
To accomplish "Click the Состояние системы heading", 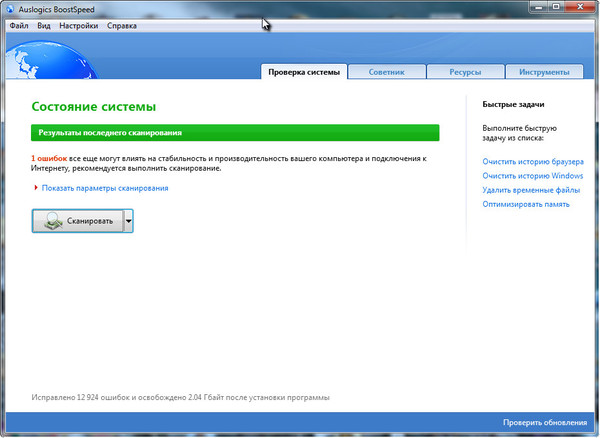I will coord(94,106).
